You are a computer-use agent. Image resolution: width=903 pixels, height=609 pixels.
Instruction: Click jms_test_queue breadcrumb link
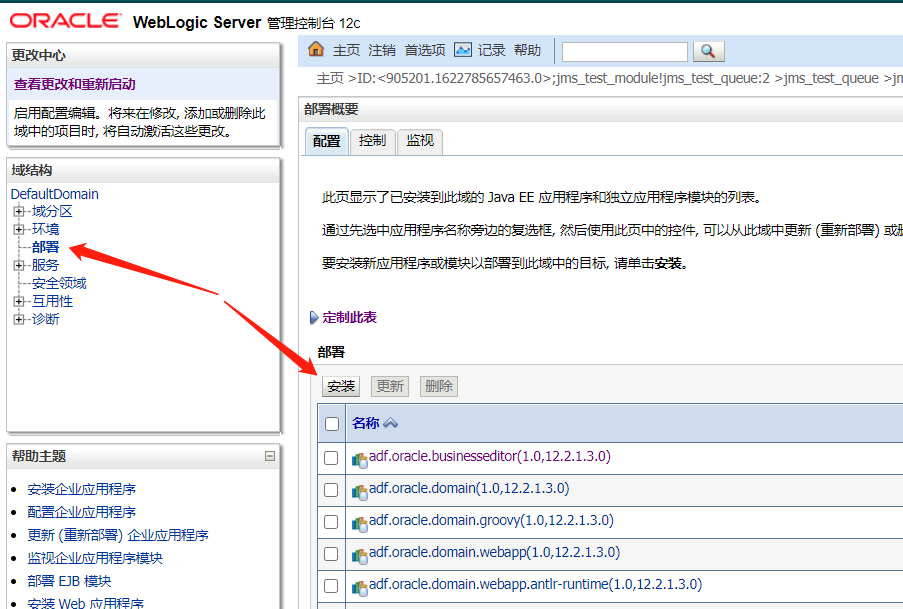pyautogui.click(x=831, y=78)
